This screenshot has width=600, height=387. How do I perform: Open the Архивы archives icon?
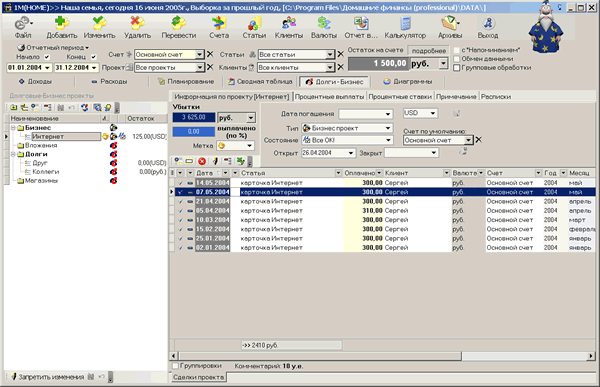(x=450, y=23)
